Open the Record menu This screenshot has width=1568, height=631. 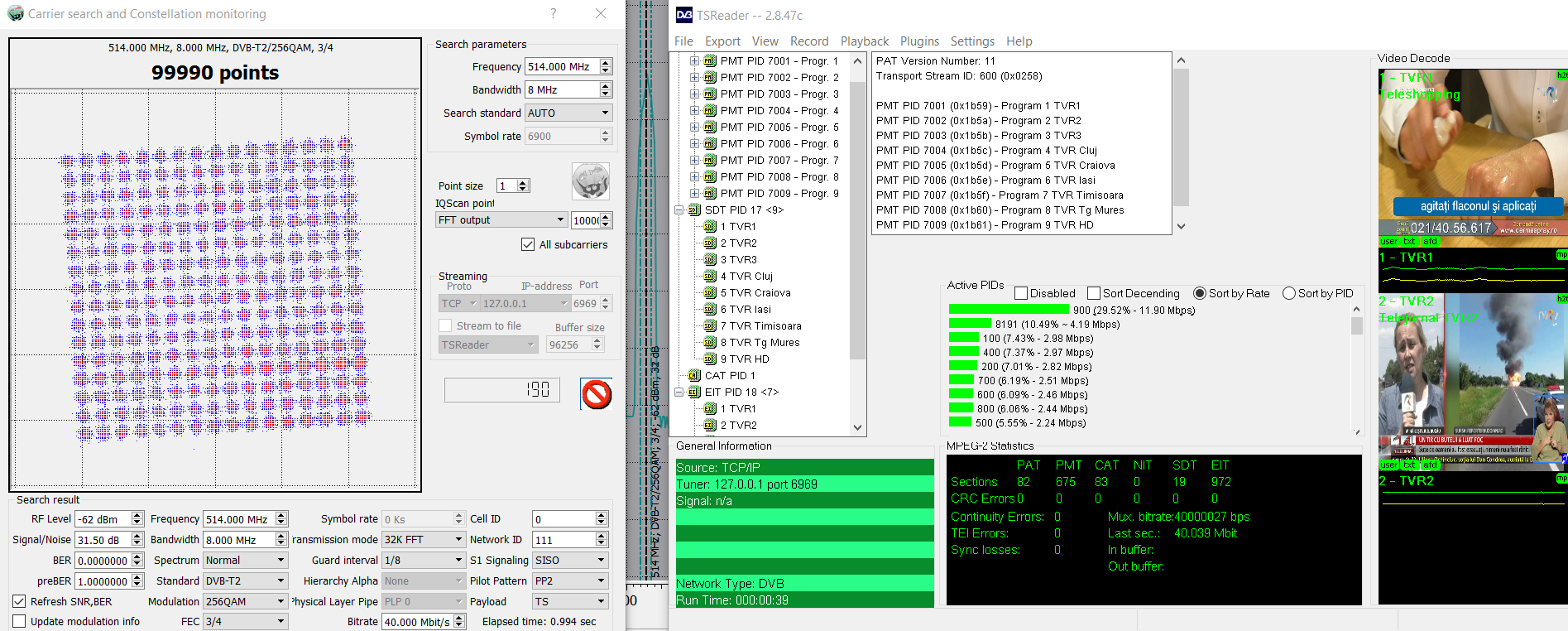(x=809, y=41)
